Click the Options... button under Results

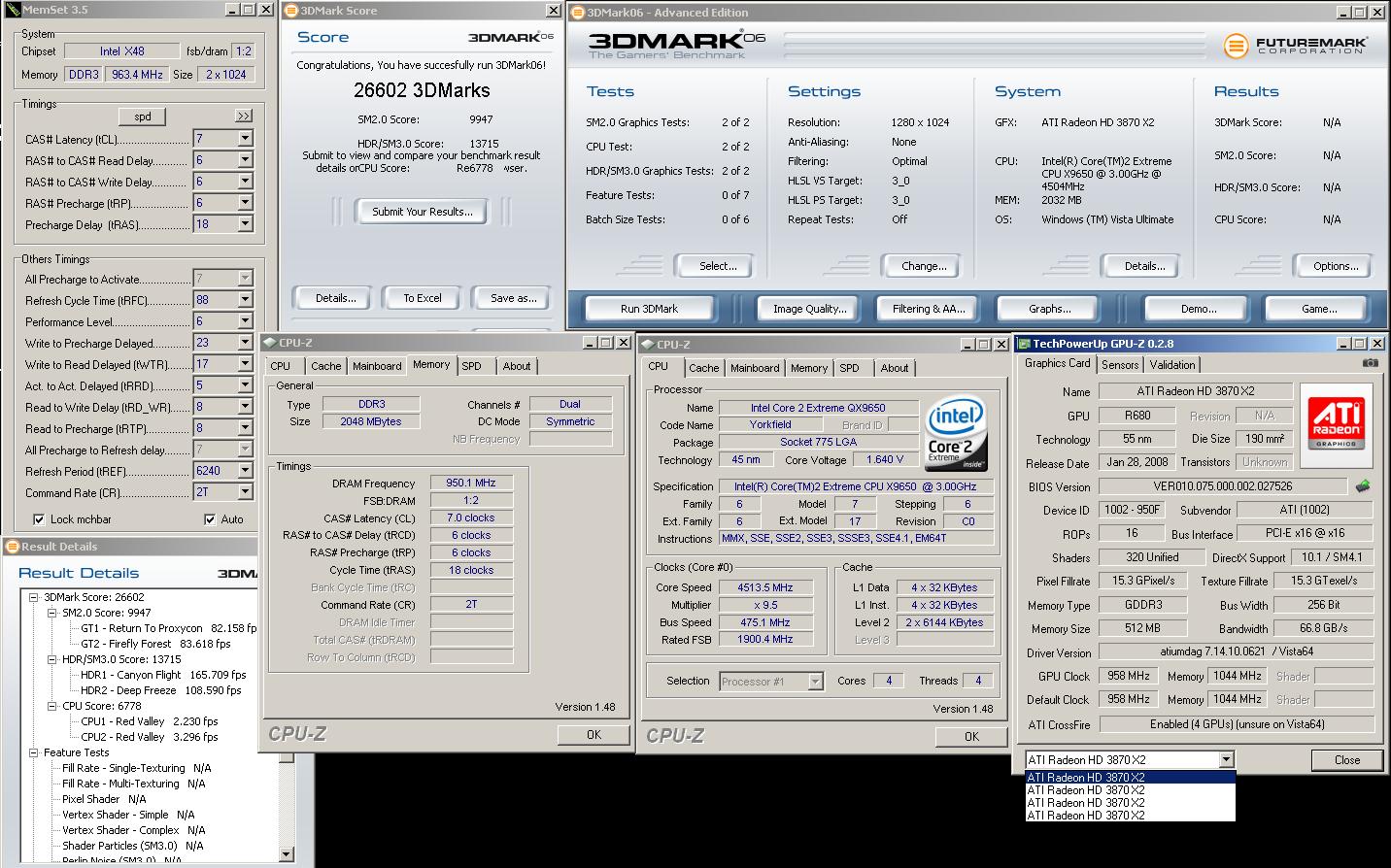(1336, 266)
